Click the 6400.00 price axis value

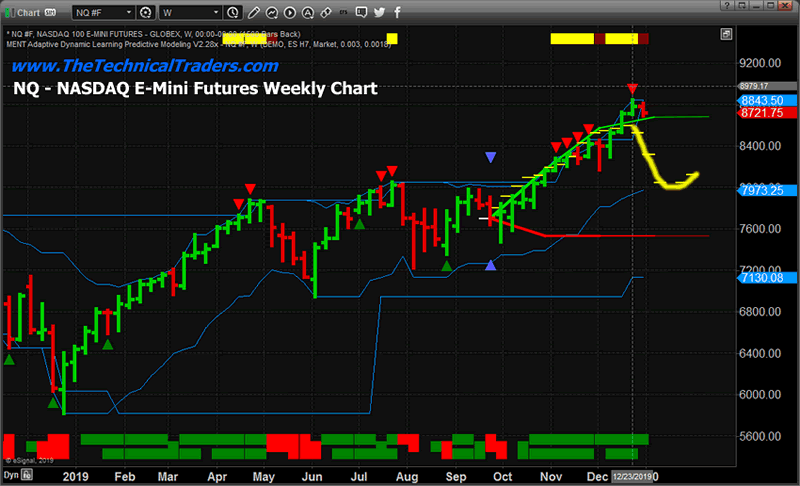click(760, 353)
